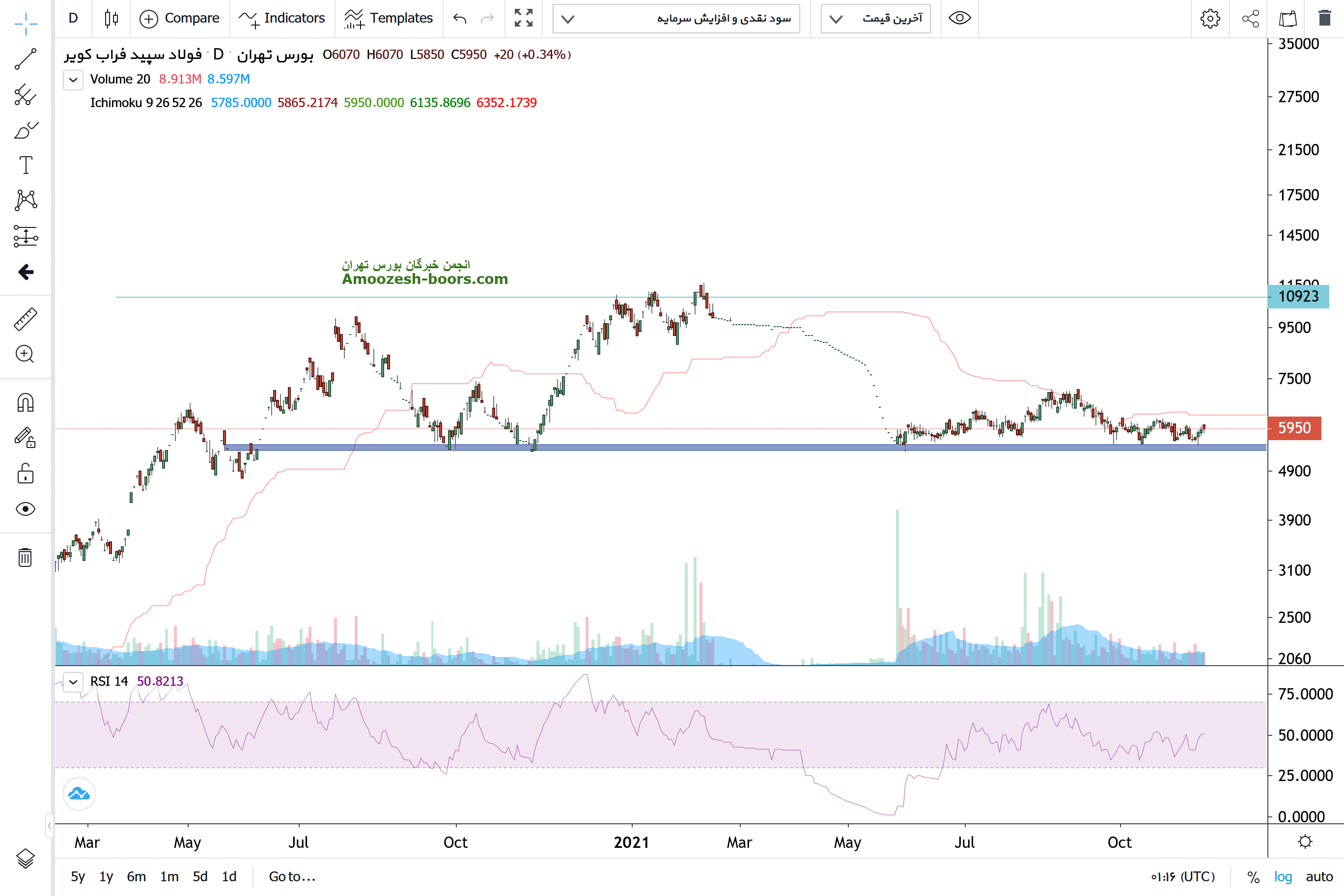
Task: Toggle hide all drawings eye icon
Action: pyautogui.click(x=25, y=508)
